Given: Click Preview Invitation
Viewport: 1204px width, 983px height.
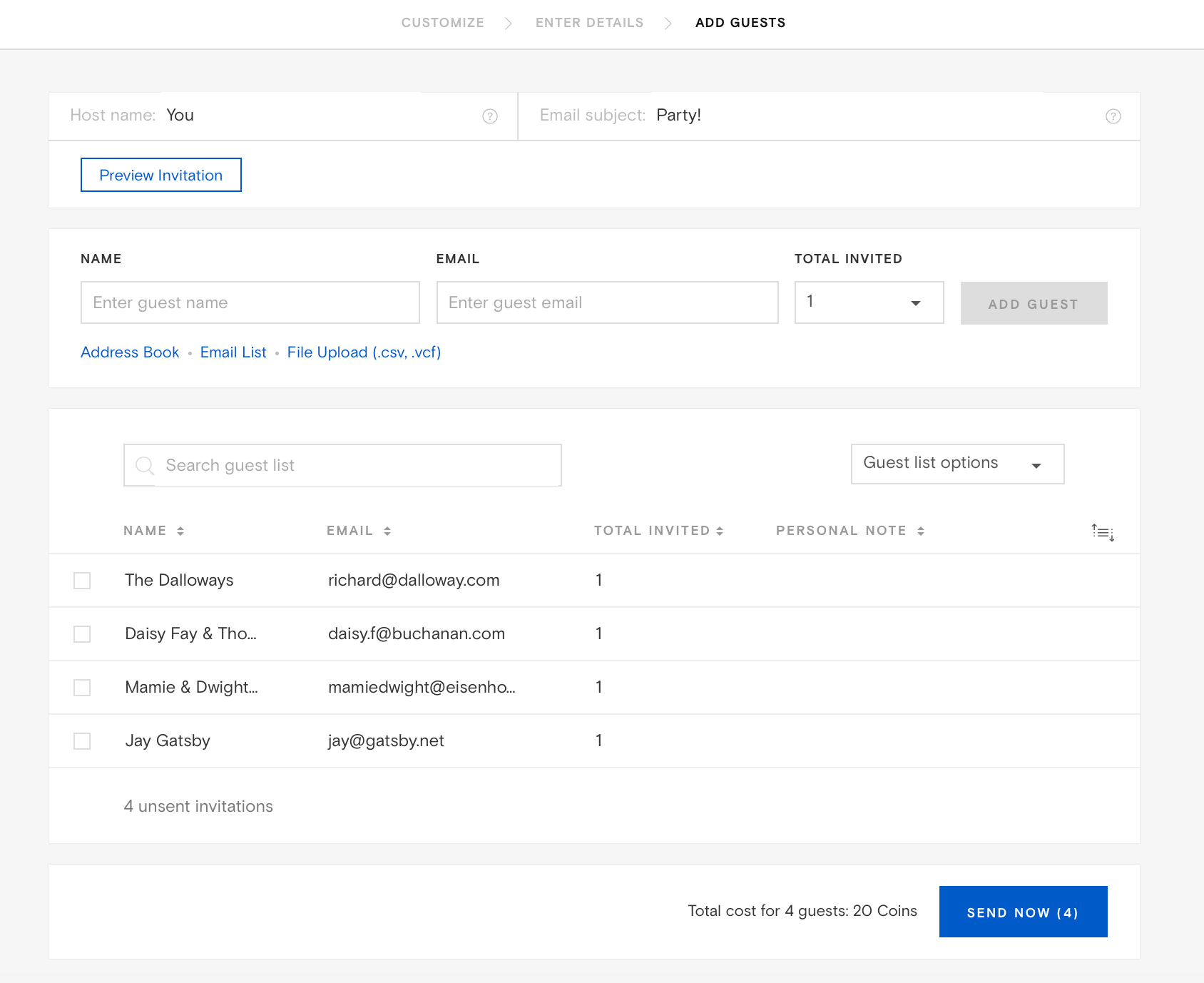Looking at the screenshot, I should [160, 175].
